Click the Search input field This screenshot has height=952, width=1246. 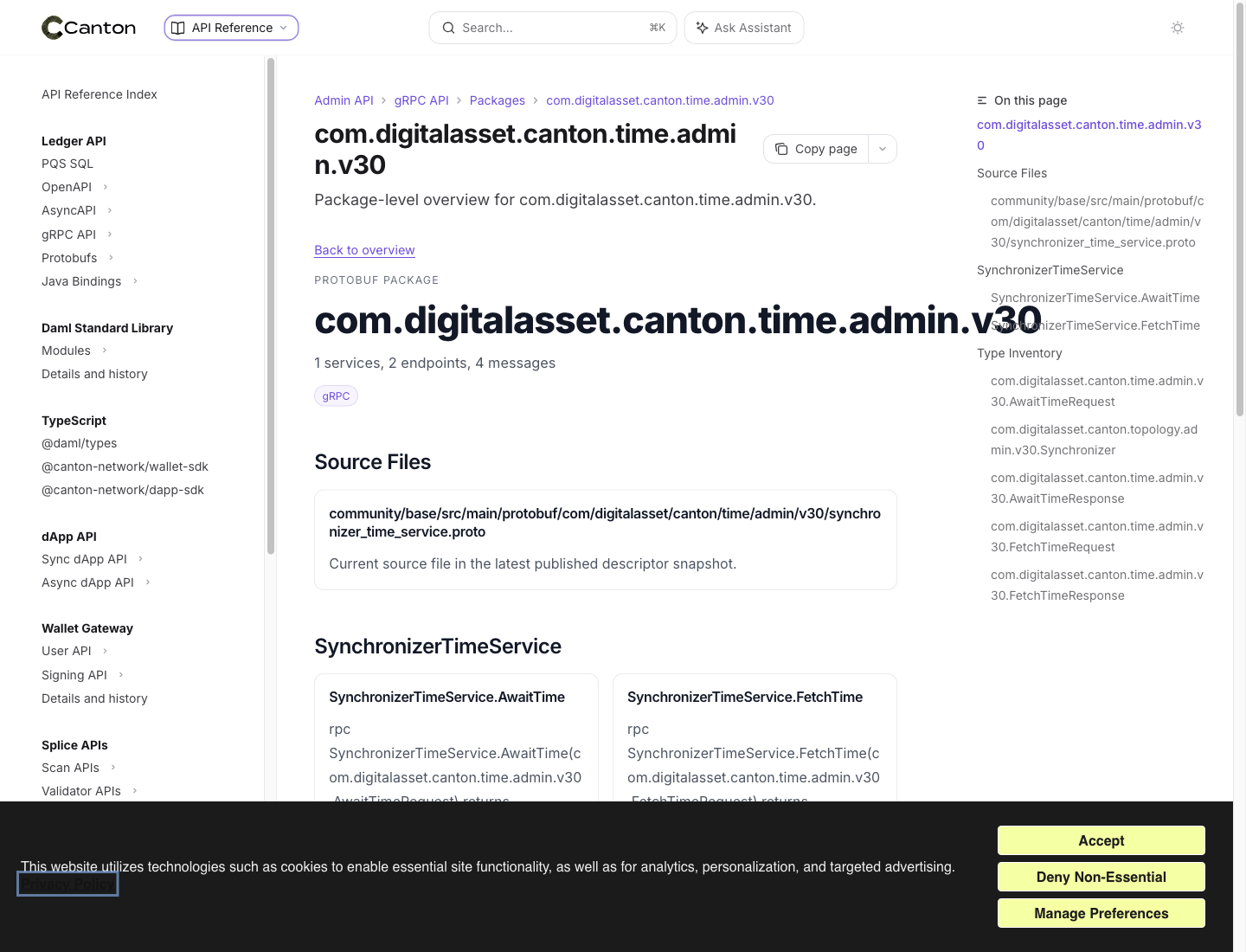pyautogui.click(x=553, y=28)
